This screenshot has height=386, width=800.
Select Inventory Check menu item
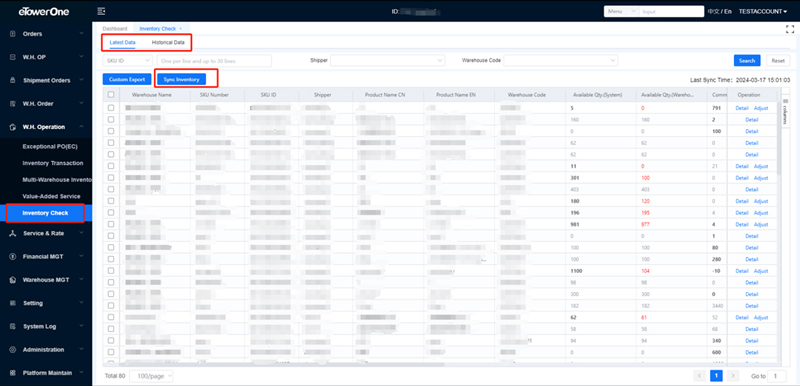coord(45,213)
